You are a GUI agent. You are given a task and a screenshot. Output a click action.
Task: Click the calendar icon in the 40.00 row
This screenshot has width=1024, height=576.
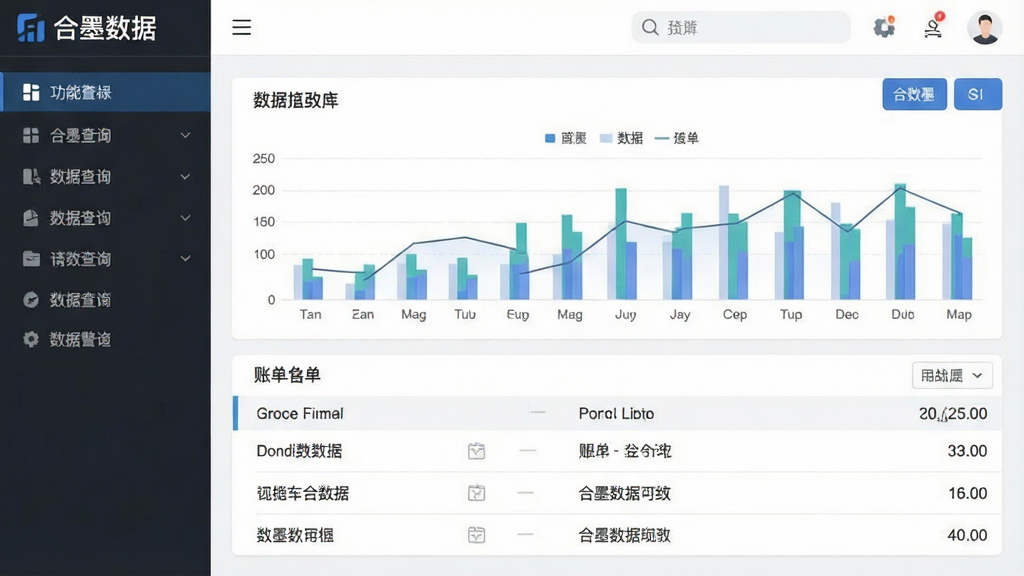[477, 535]
